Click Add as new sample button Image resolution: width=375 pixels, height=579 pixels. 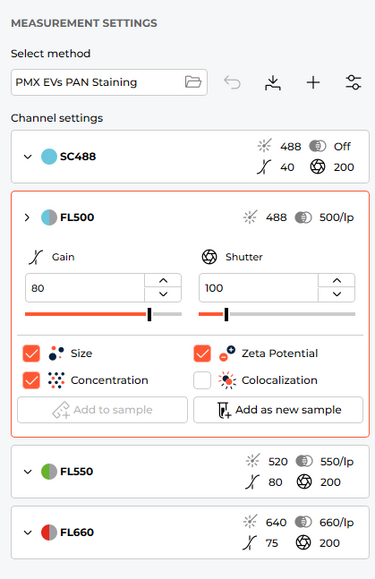click(278, 410)
